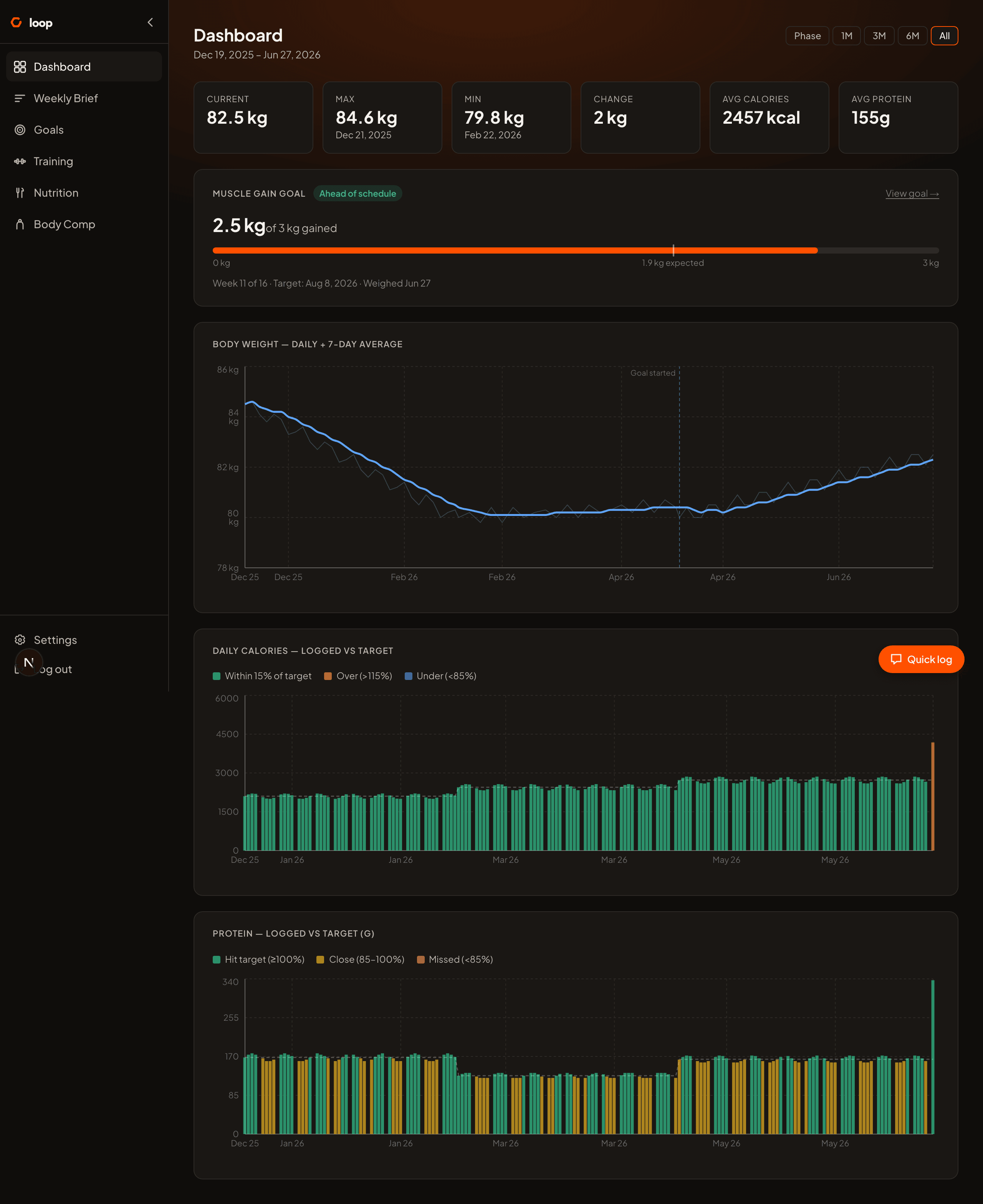Open the Body Comp section
This screenshot has height=1204, width=983.
84,224
